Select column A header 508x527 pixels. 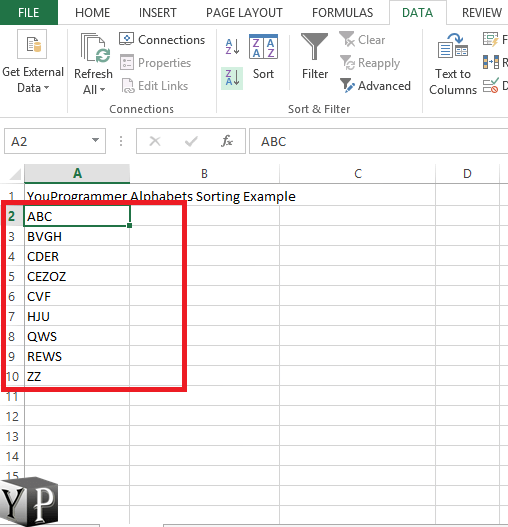click(x=77, y=173)
